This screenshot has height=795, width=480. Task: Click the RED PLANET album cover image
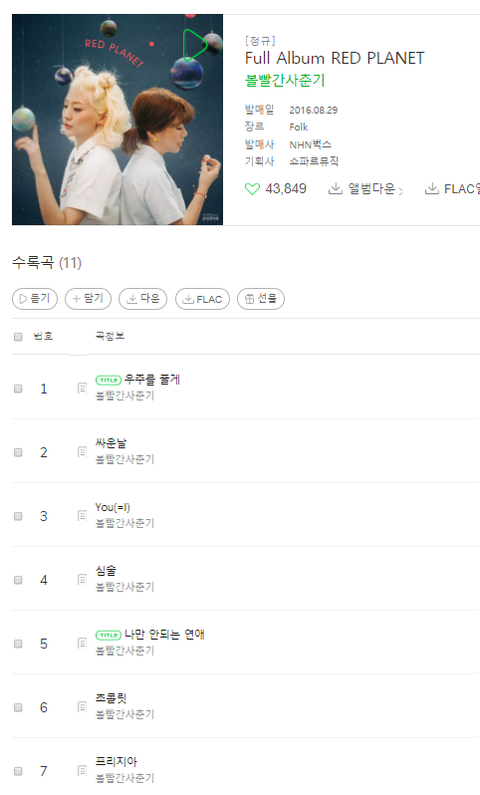tap(118, 120)
